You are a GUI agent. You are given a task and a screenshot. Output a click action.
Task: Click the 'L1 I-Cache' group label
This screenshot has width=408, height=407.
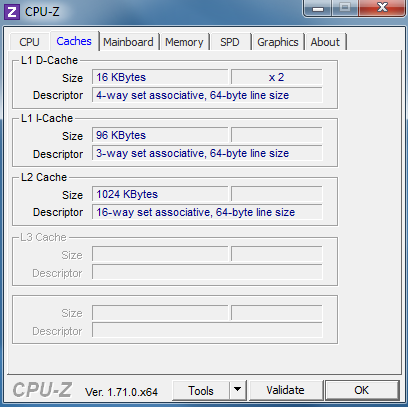(x=47, y=118)
